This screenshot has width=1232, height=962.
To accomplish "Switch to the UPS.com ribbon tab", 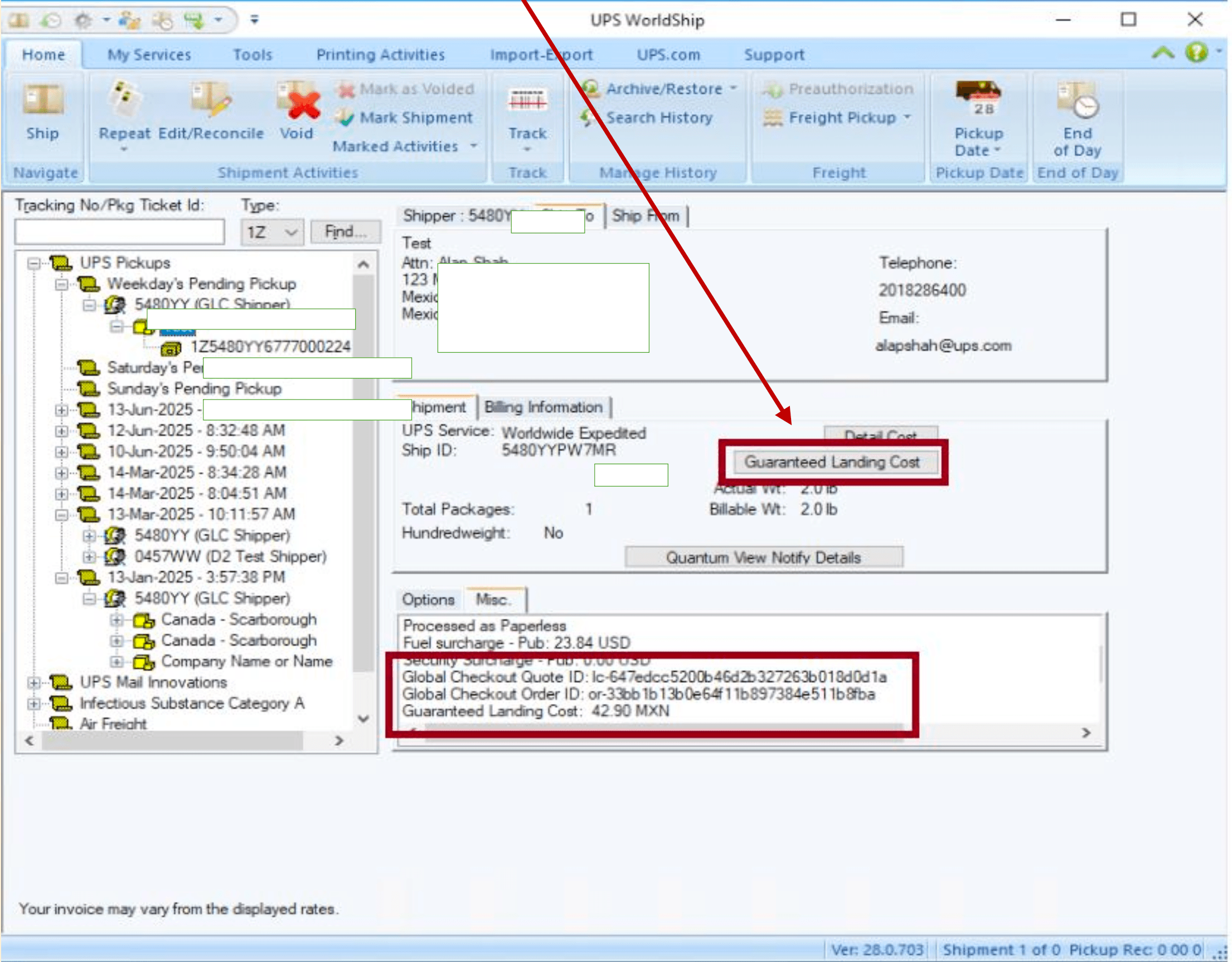I will [x=668, y=55].
